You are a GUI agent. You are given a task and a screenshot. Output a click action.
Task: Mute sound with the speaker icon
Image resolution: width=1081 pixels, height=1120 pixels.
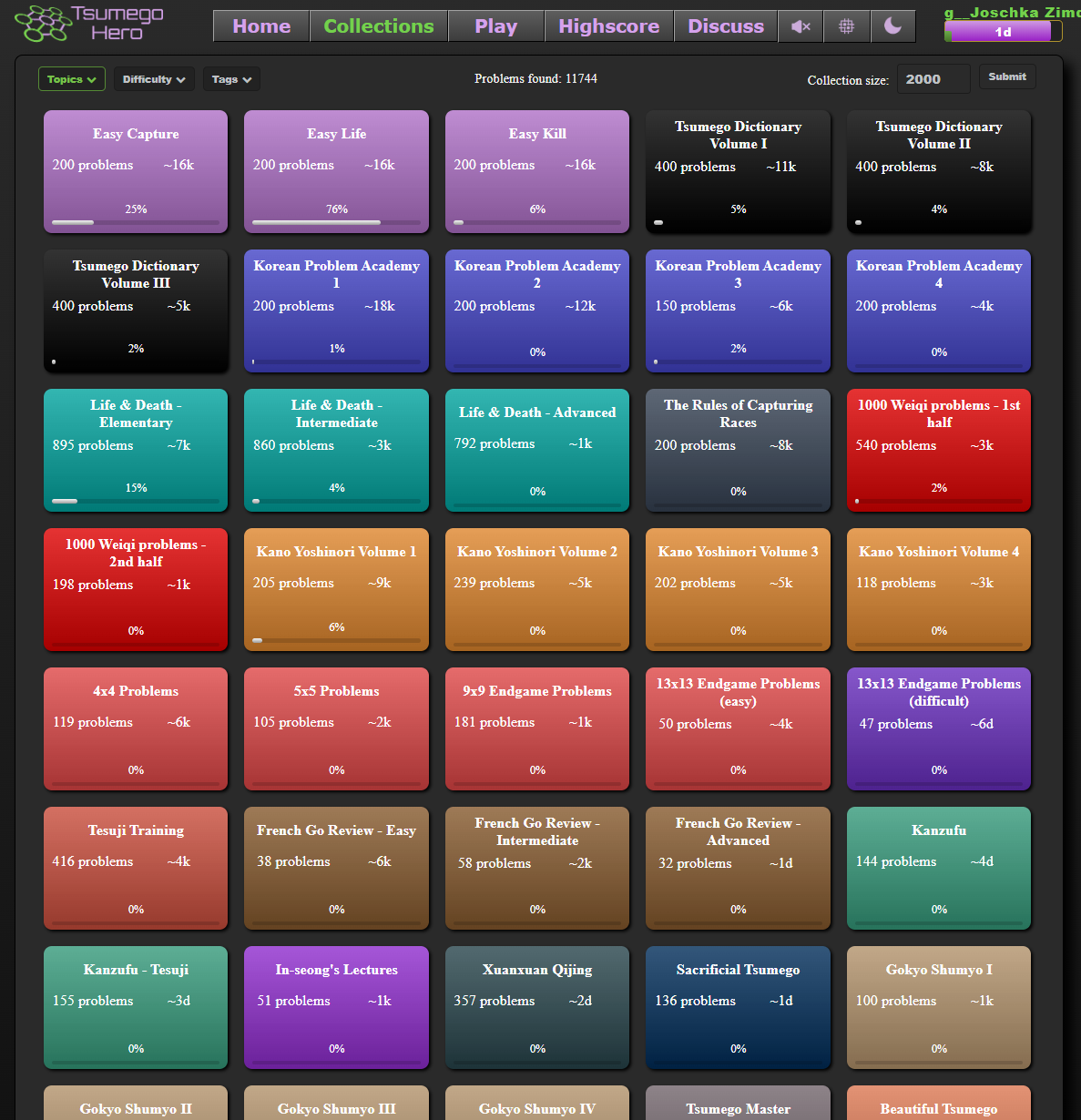pos(801,26)
